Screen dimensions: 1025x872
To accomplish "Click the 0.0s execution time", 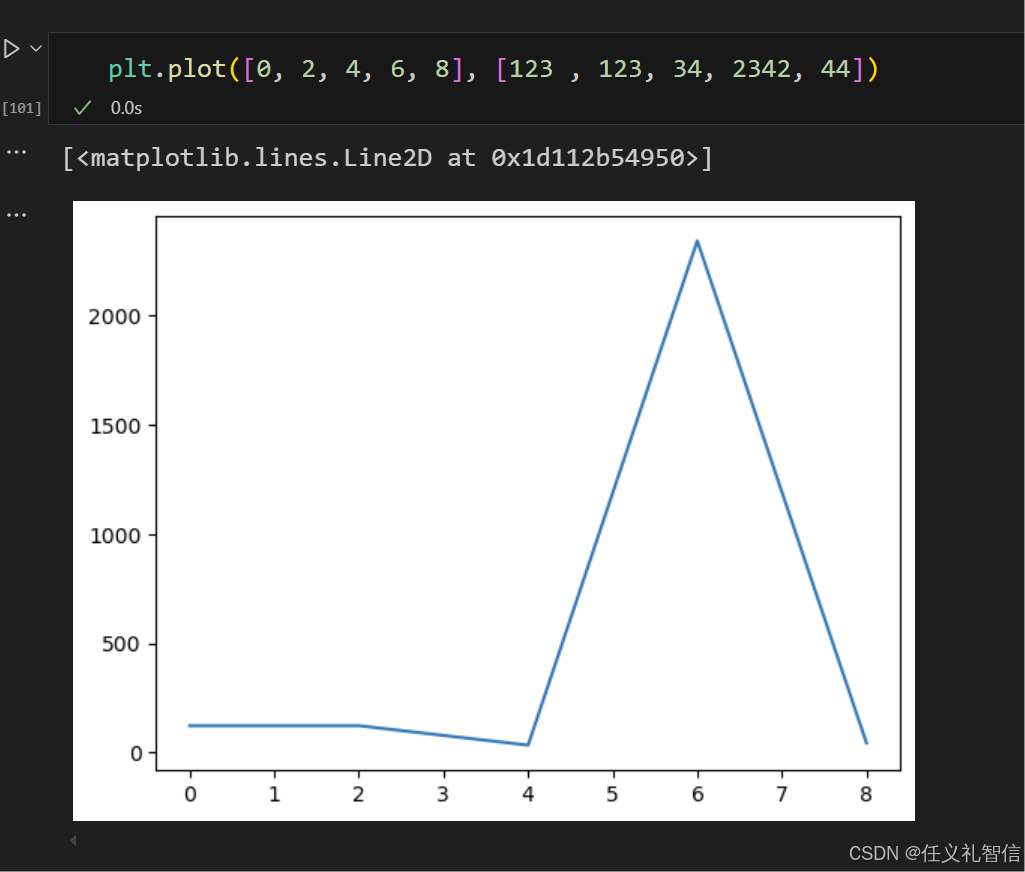I will click(126, 108).
